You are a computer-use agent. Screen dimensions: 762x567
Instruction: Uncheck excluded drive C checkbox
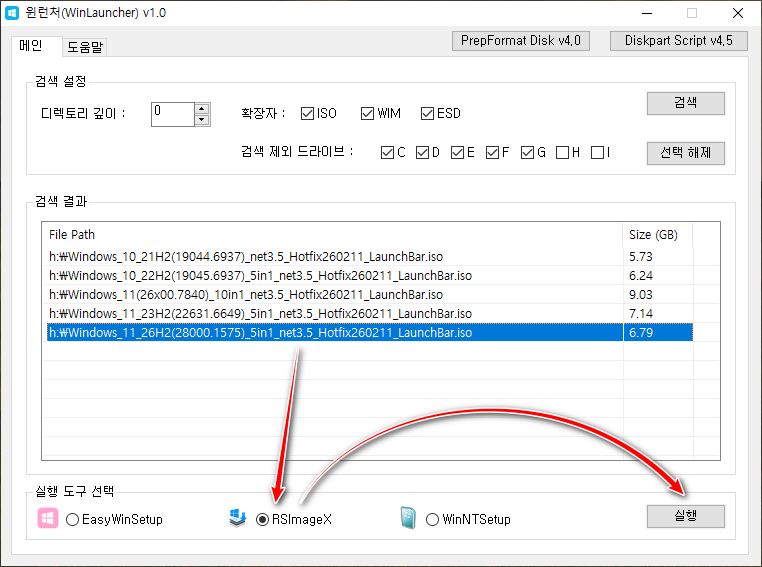pos(387,153)
